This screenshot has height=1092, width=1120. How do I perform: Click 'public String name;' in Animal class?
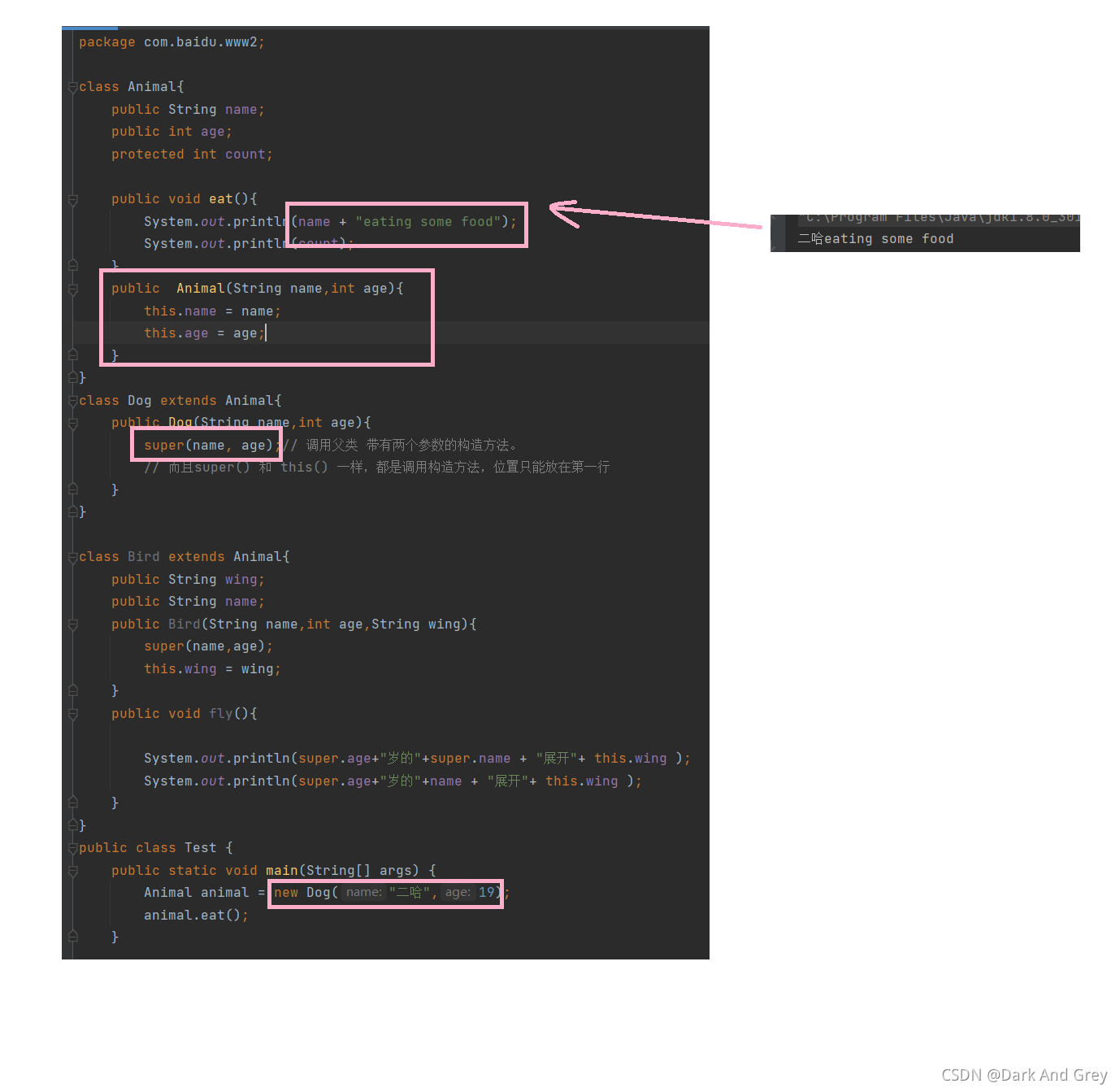pos(188,110)
